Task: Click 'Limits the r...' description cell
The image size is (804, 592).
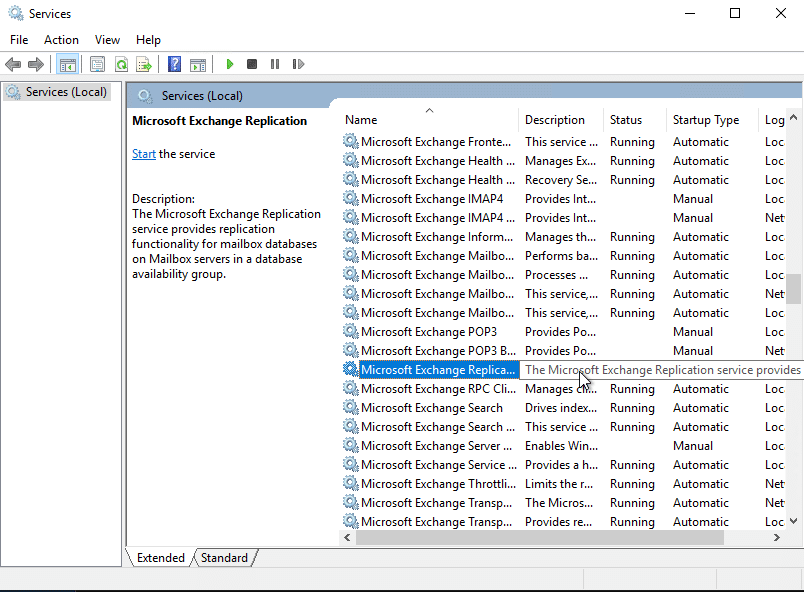Action: point(559,483)
